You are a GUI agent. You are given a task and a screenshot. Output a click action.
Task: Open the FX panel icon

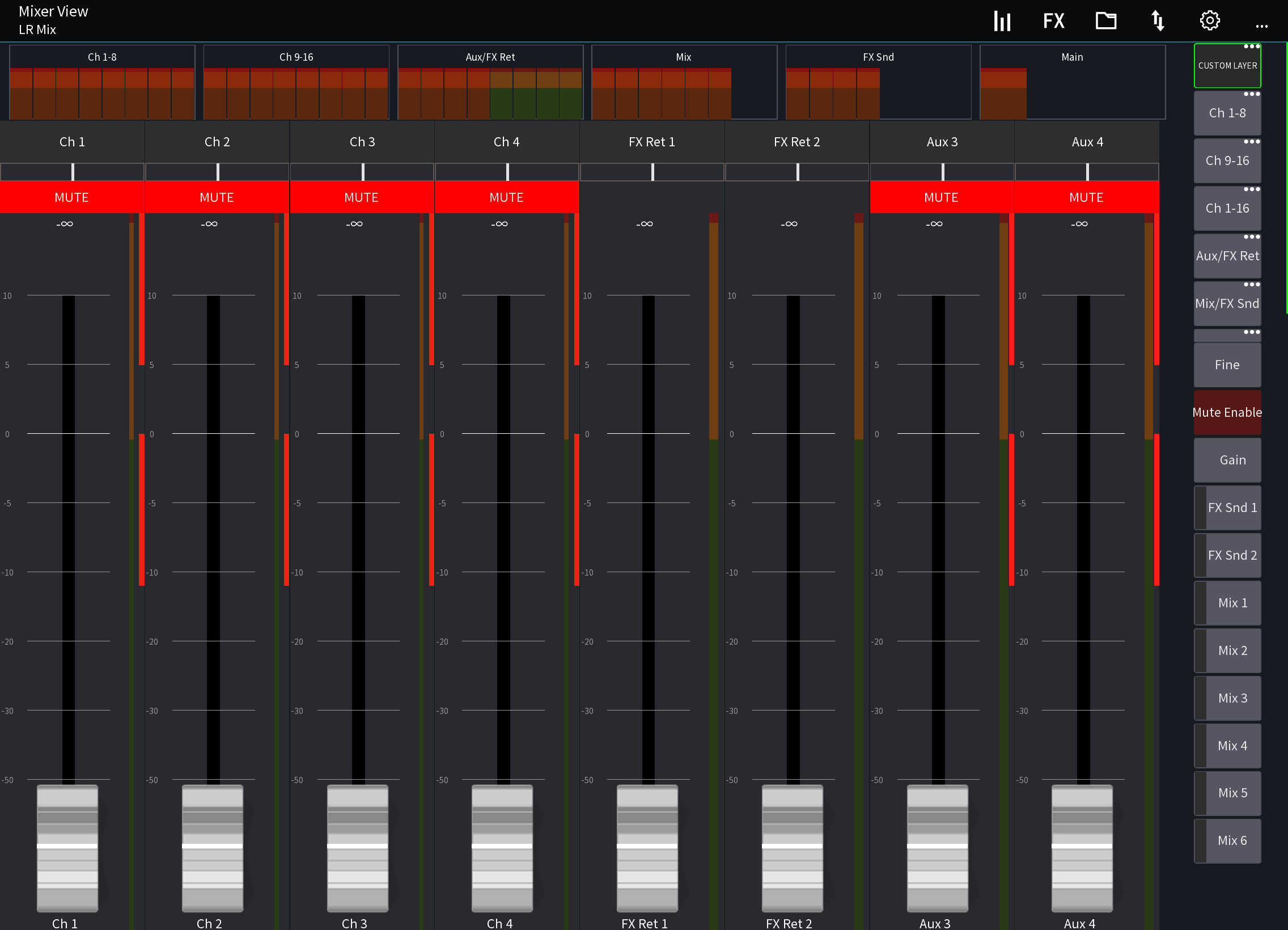tap(1053, 20)
